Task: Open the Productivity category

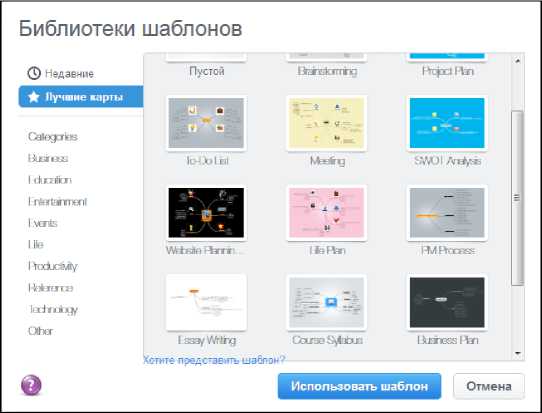Action: point(53,266)
